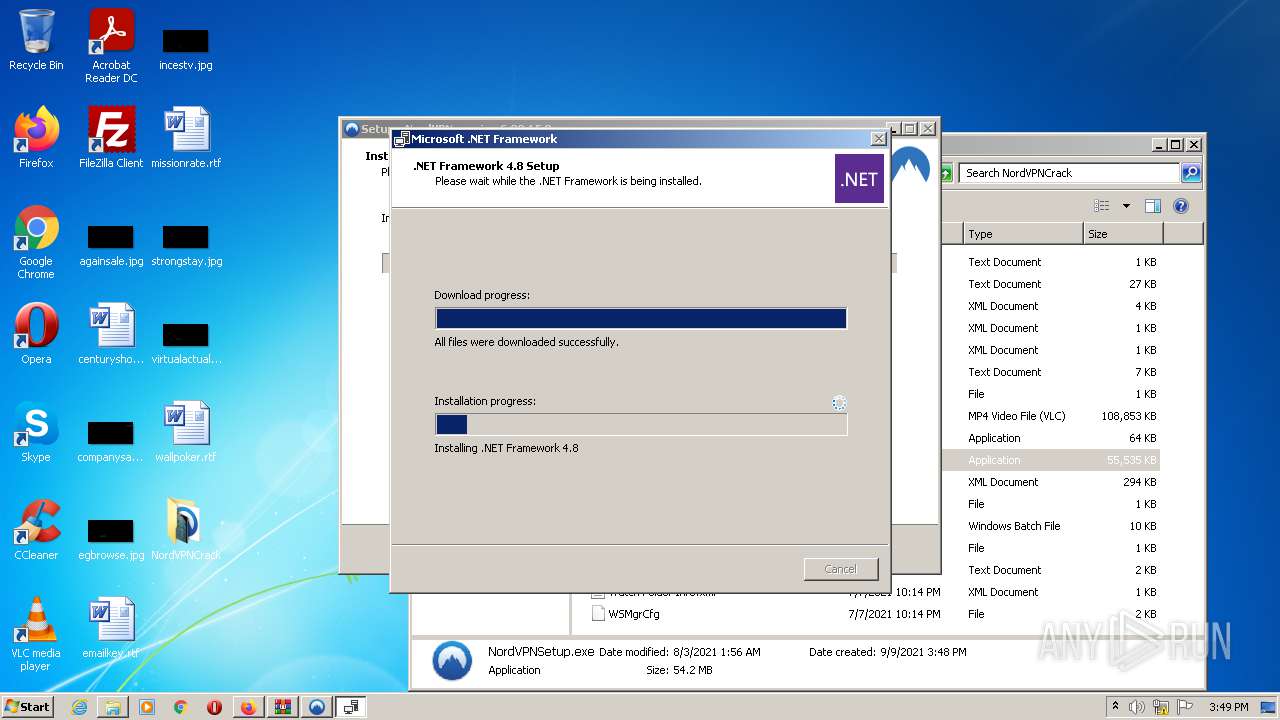1280x720 pixels.
Task: Open Action Center flag in system tray
Action: 1184,707
